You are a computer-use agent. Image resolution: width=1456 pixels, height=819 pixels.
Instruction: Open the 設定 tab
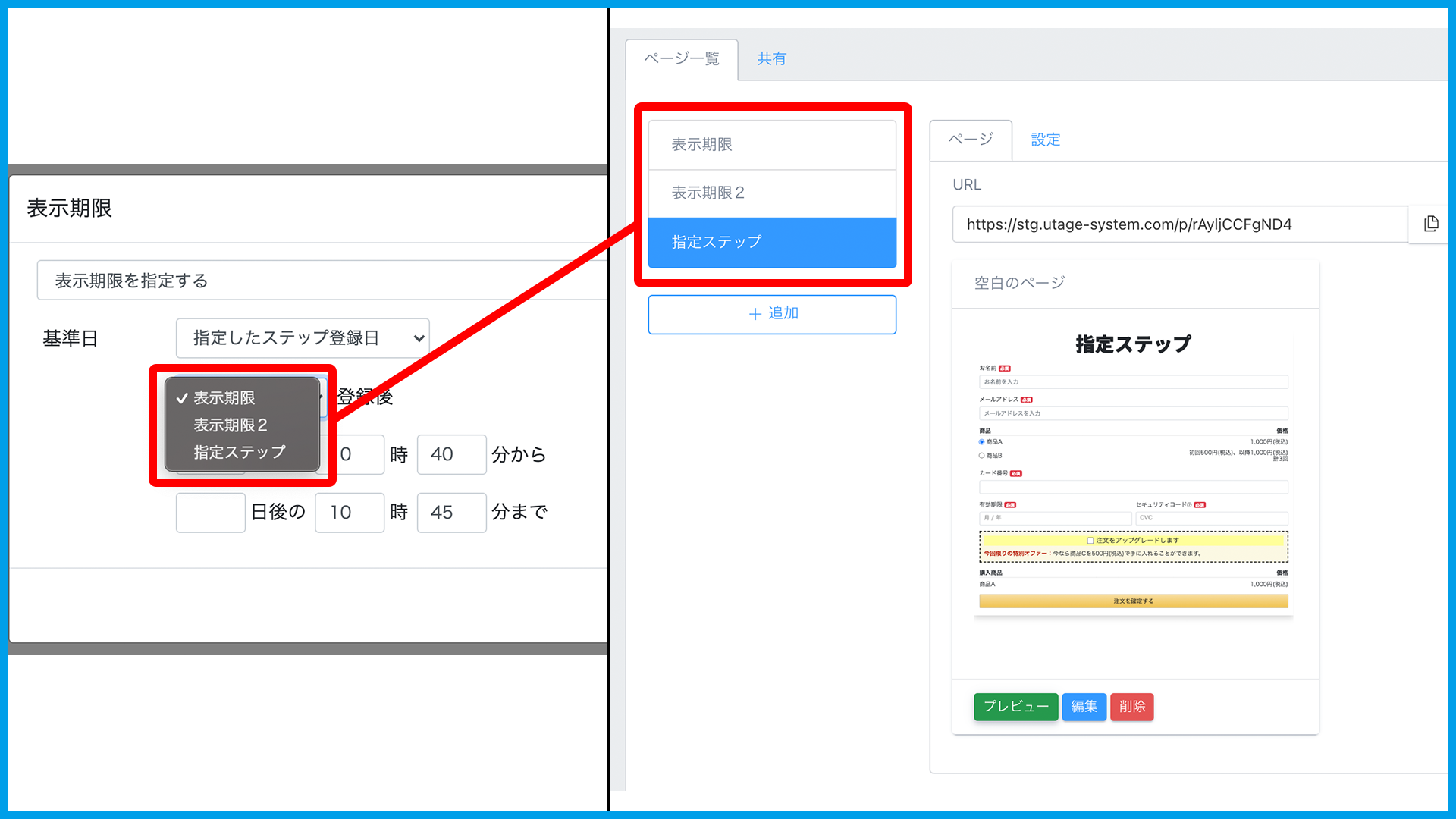coord(1045,140)
